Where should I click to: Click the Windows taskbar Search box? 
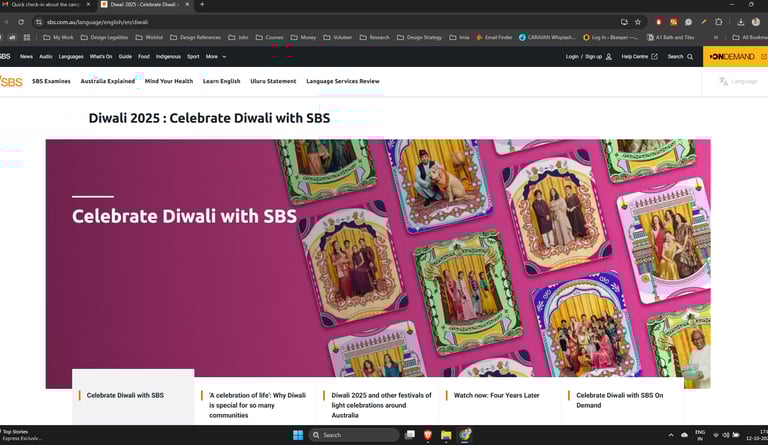354,435
